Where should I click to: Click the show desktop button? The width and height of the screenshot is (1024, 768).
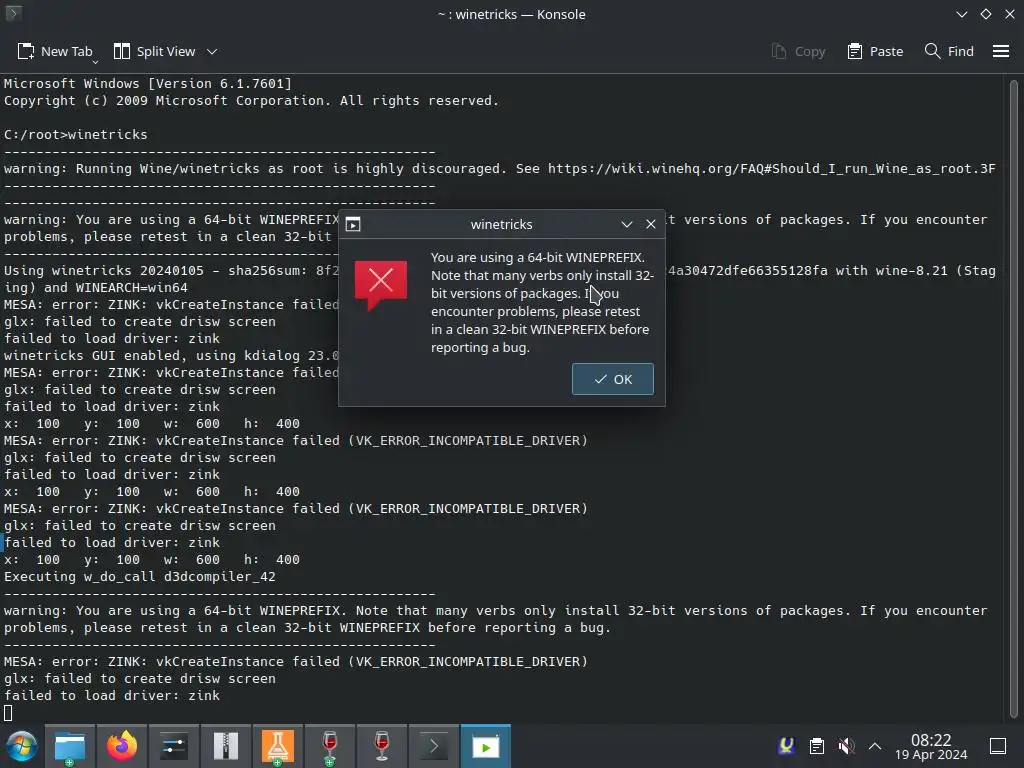(x=998, y=746)
